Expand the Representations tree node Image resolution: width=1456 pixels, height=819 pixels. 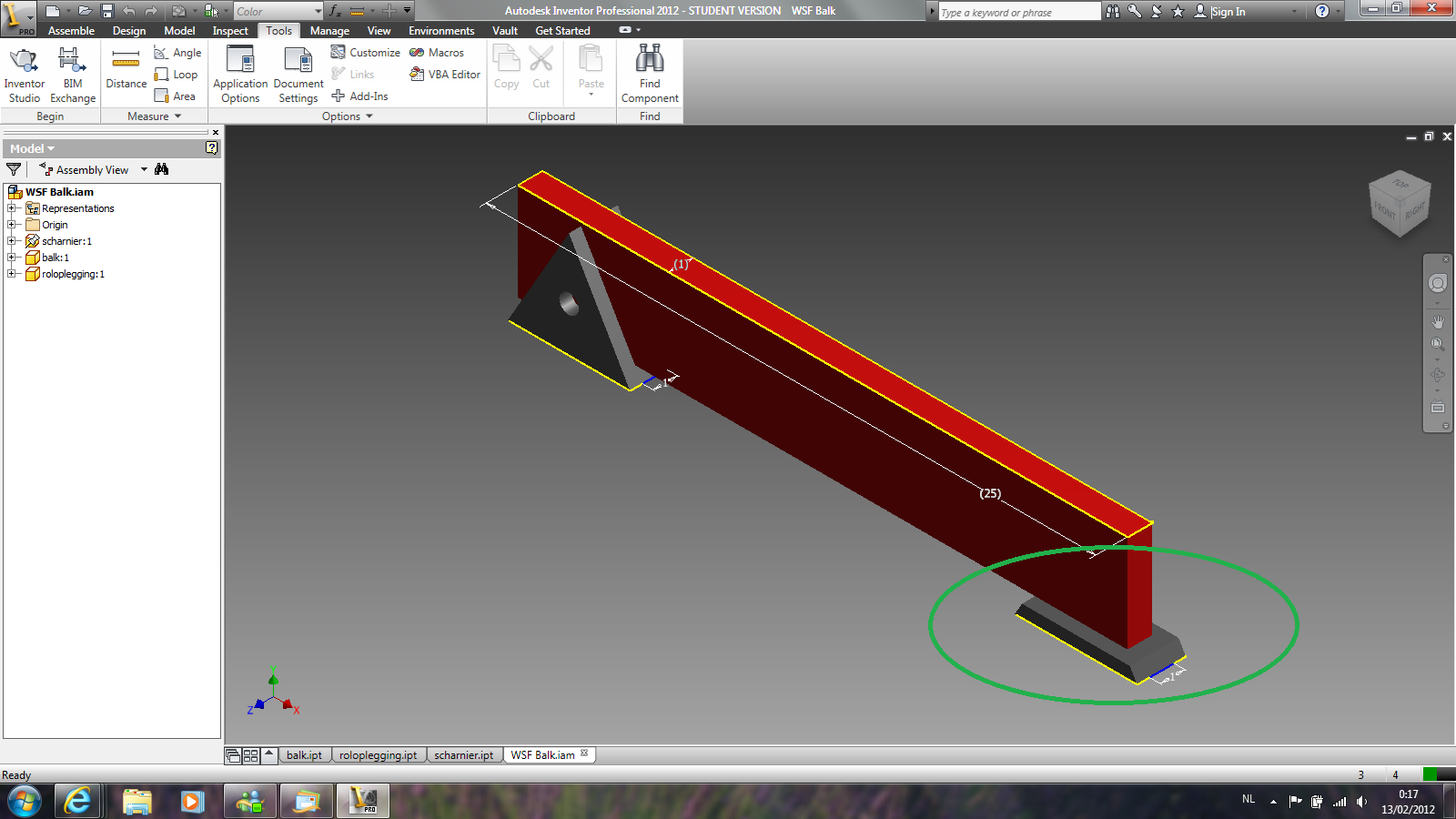click(12, 208)
